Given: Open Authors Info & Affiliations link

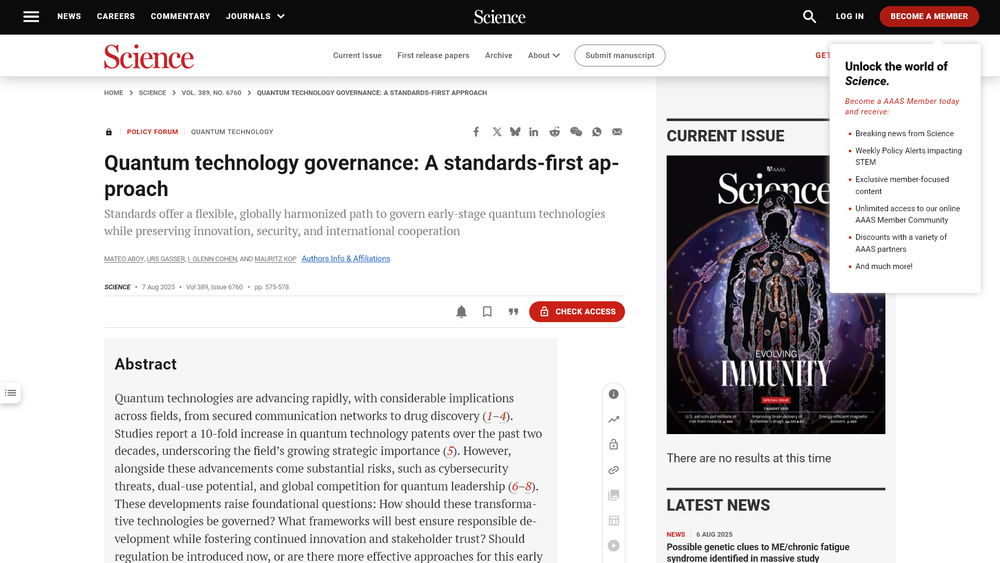Looking at the screenshot, I should (x=346, y=259).
